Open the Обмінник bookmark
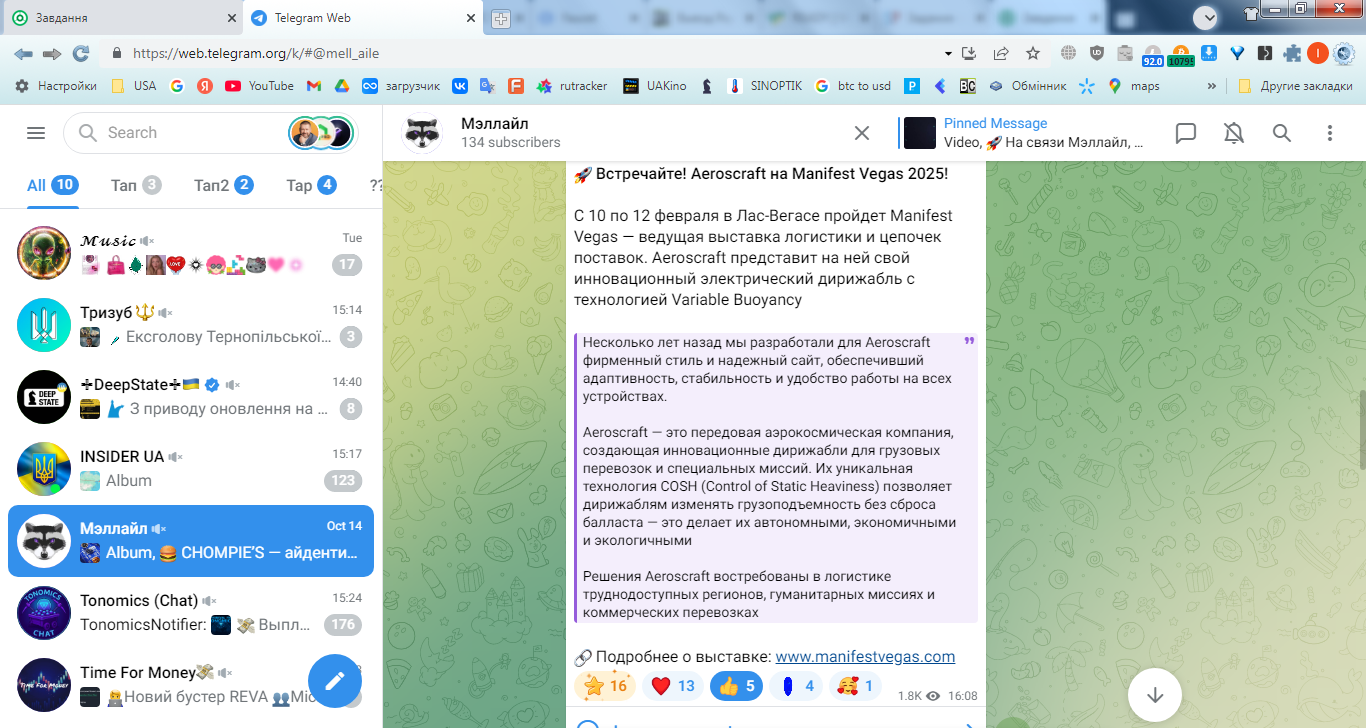The image size is (1366, 728). (x=1027, y=86)
